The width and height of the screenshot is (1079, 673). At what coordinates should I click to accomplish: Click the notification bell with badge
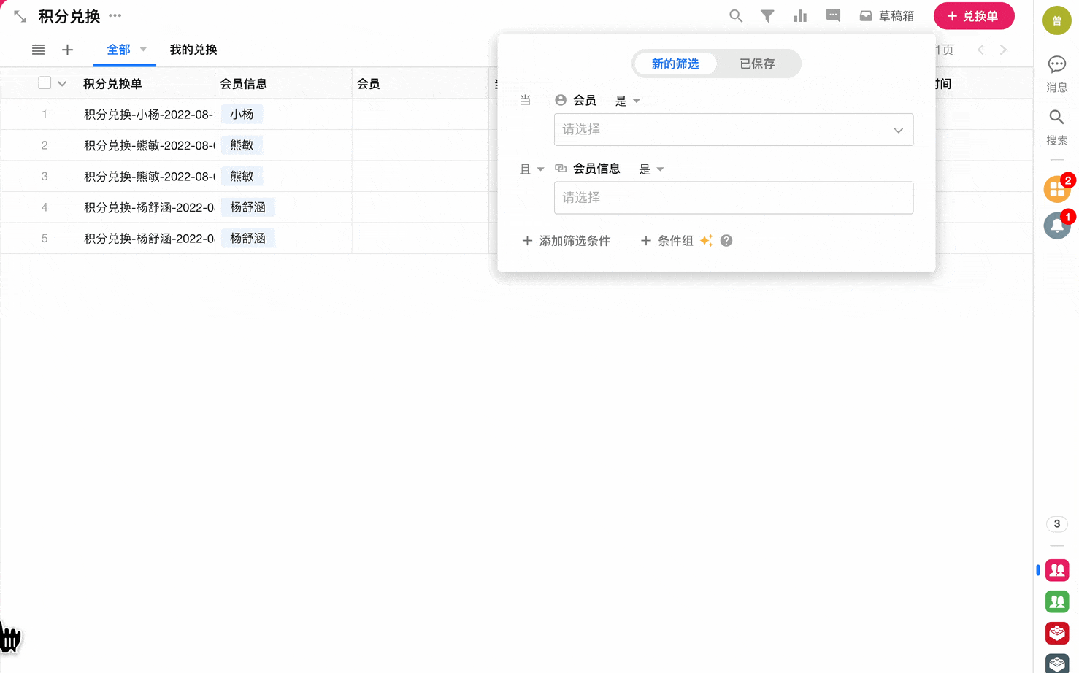pos(1056,225)
